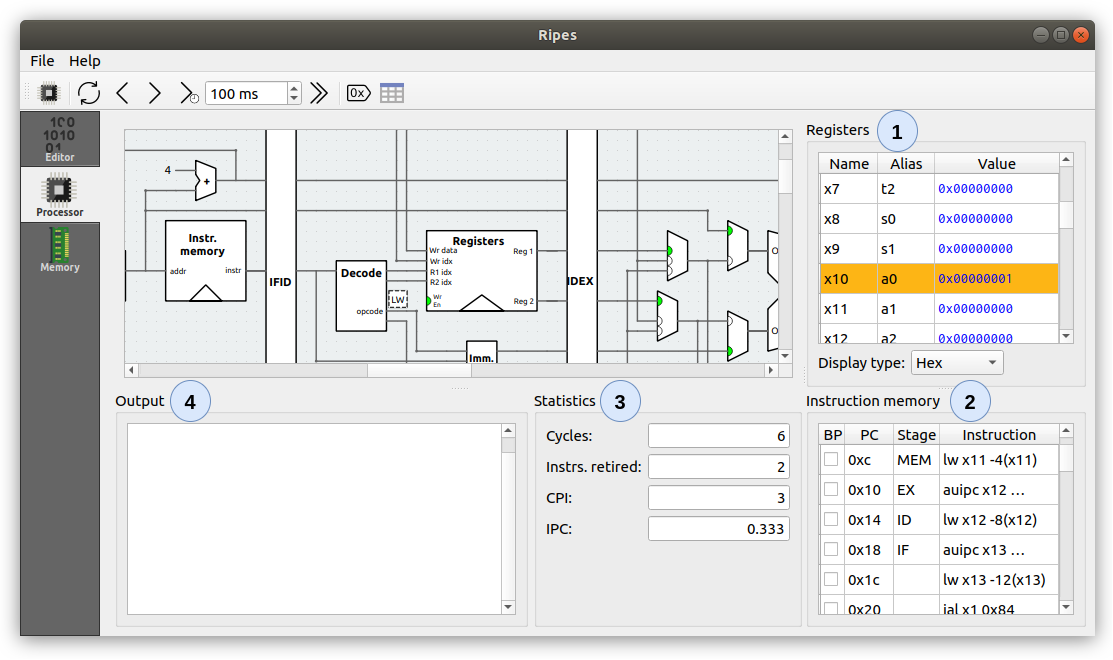Increase the clock interval with the spinner up arrow
The width and height of the screenshot is (1113, 660).
(x=294, y=88)
